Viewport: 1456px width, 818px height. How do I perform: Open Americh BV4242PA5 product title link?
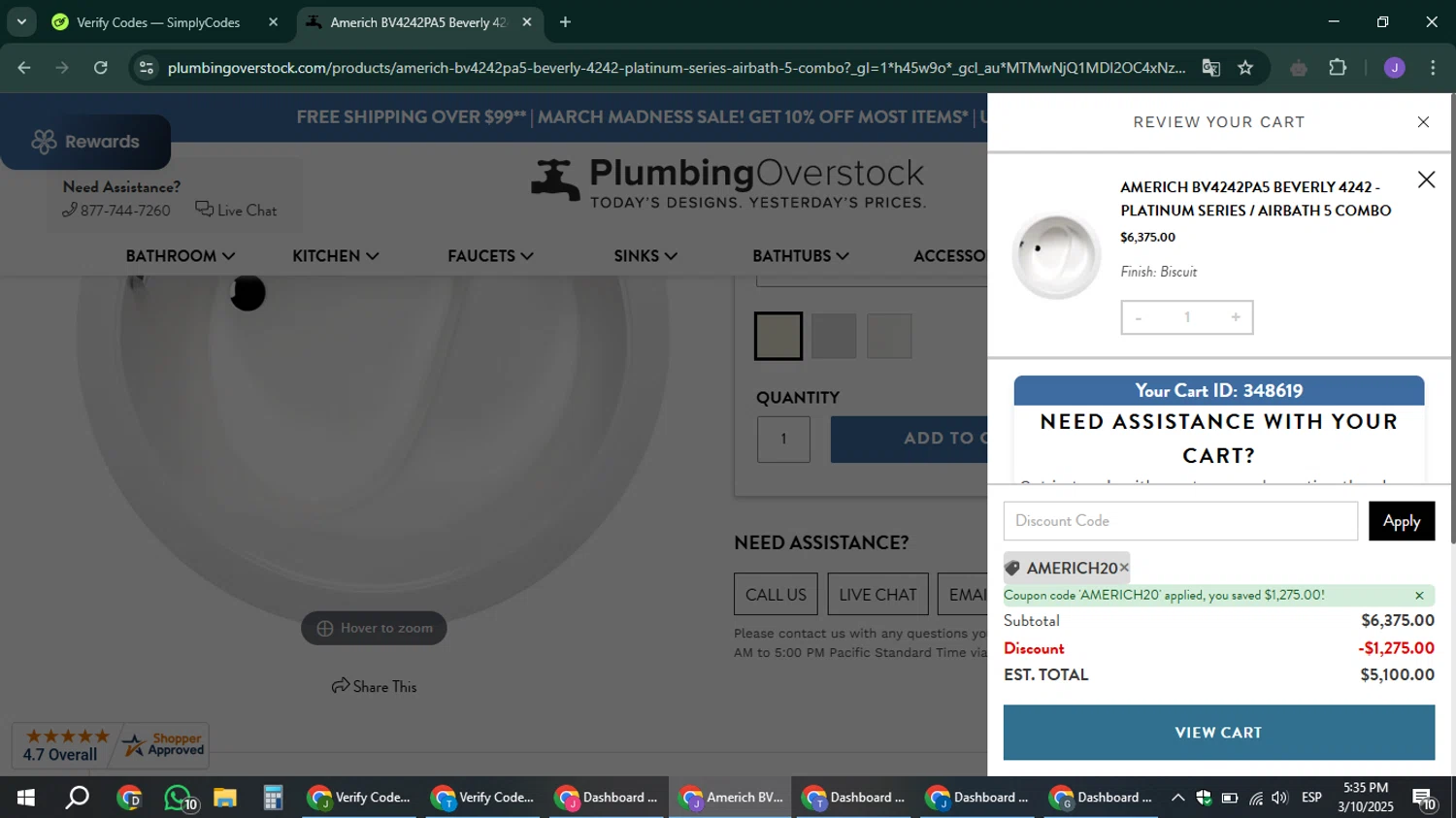coord(1255,199)
